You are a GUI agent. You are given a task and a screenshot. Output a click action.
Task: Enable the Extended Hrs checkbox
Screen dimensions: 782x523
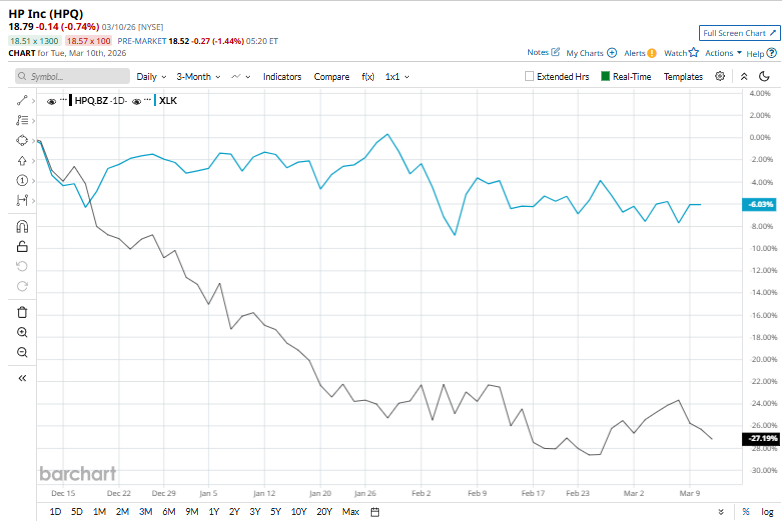530,77
